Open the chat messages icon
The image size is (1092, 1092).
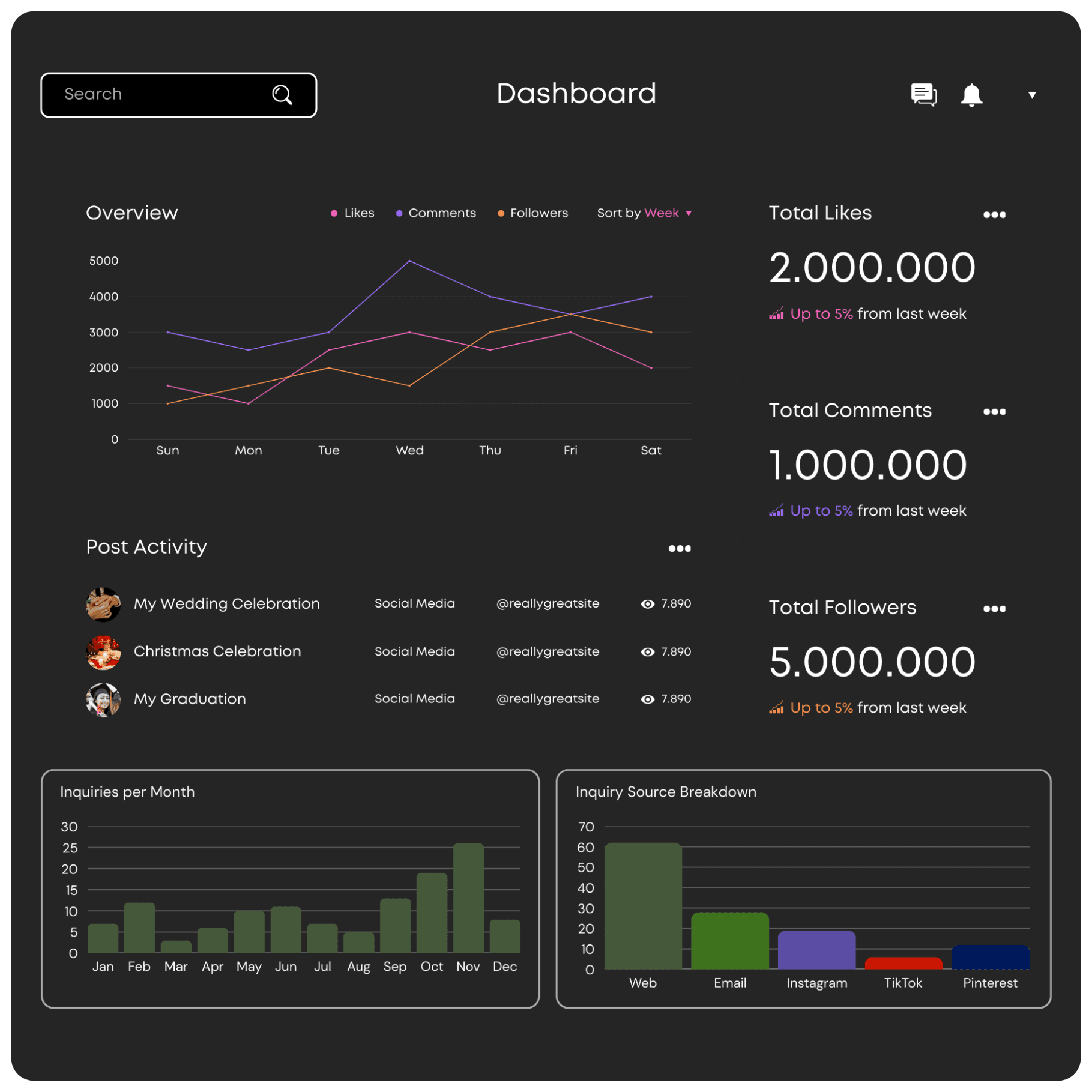click(x=923, y=95)
